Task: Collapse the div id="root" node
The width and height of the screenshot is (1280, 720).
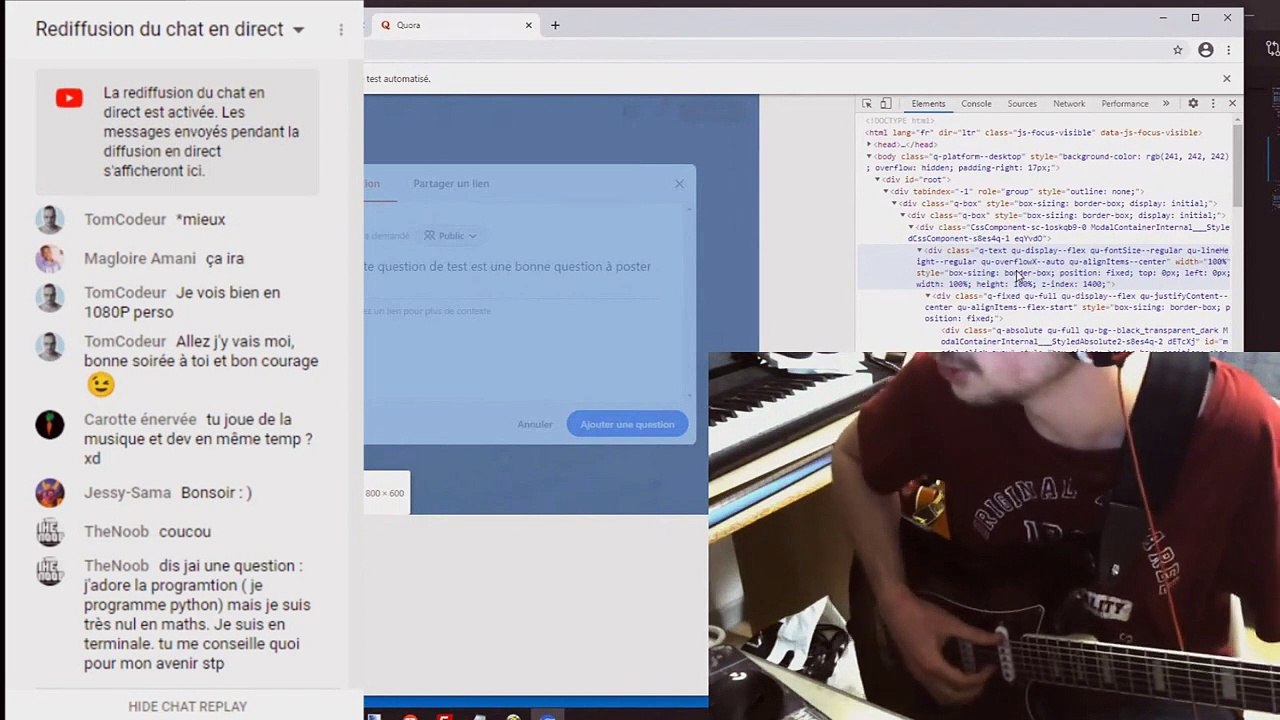Action: click(x=878, y=180)
